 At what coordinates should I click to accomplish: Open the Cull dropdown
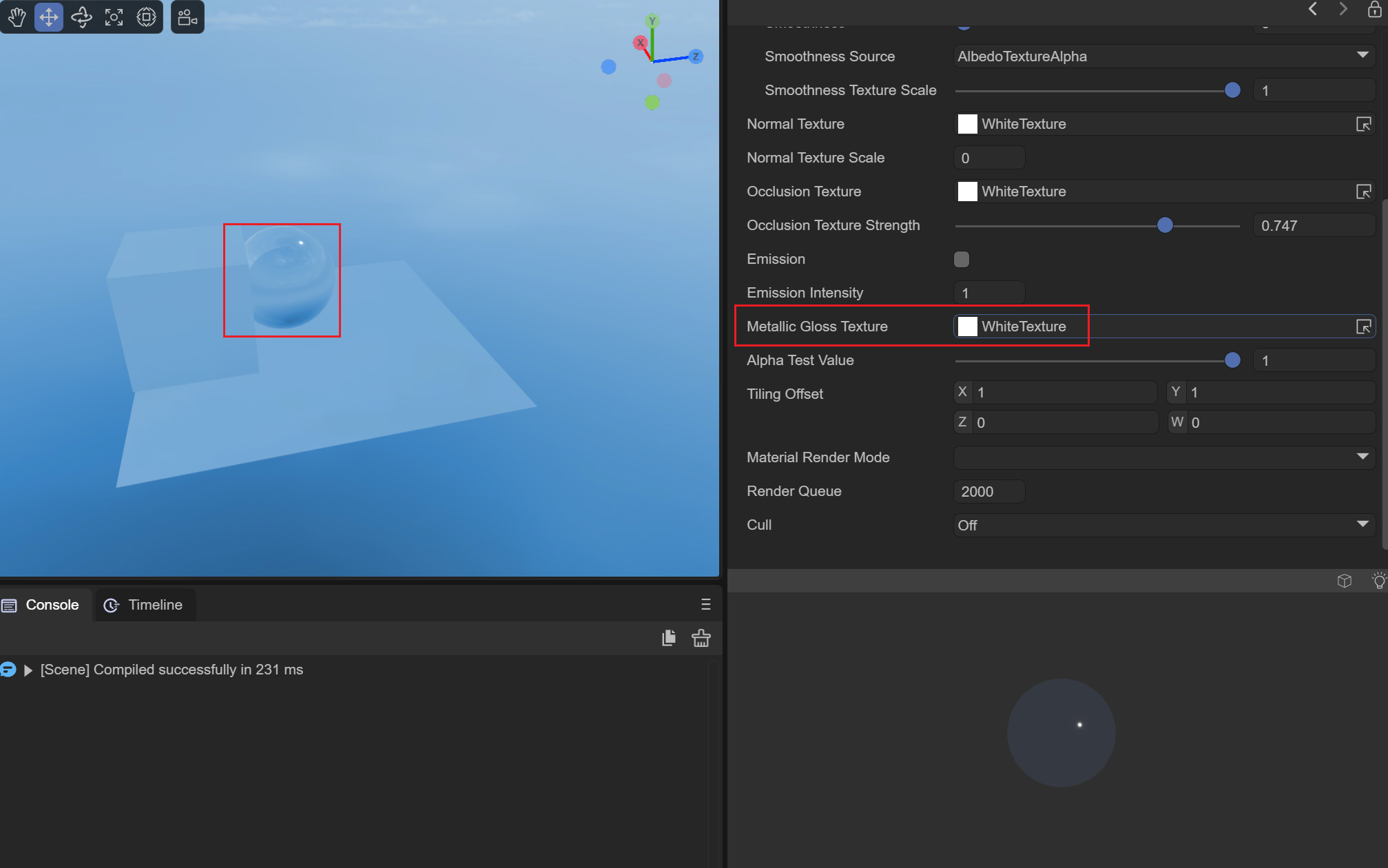click(1163, 525)
